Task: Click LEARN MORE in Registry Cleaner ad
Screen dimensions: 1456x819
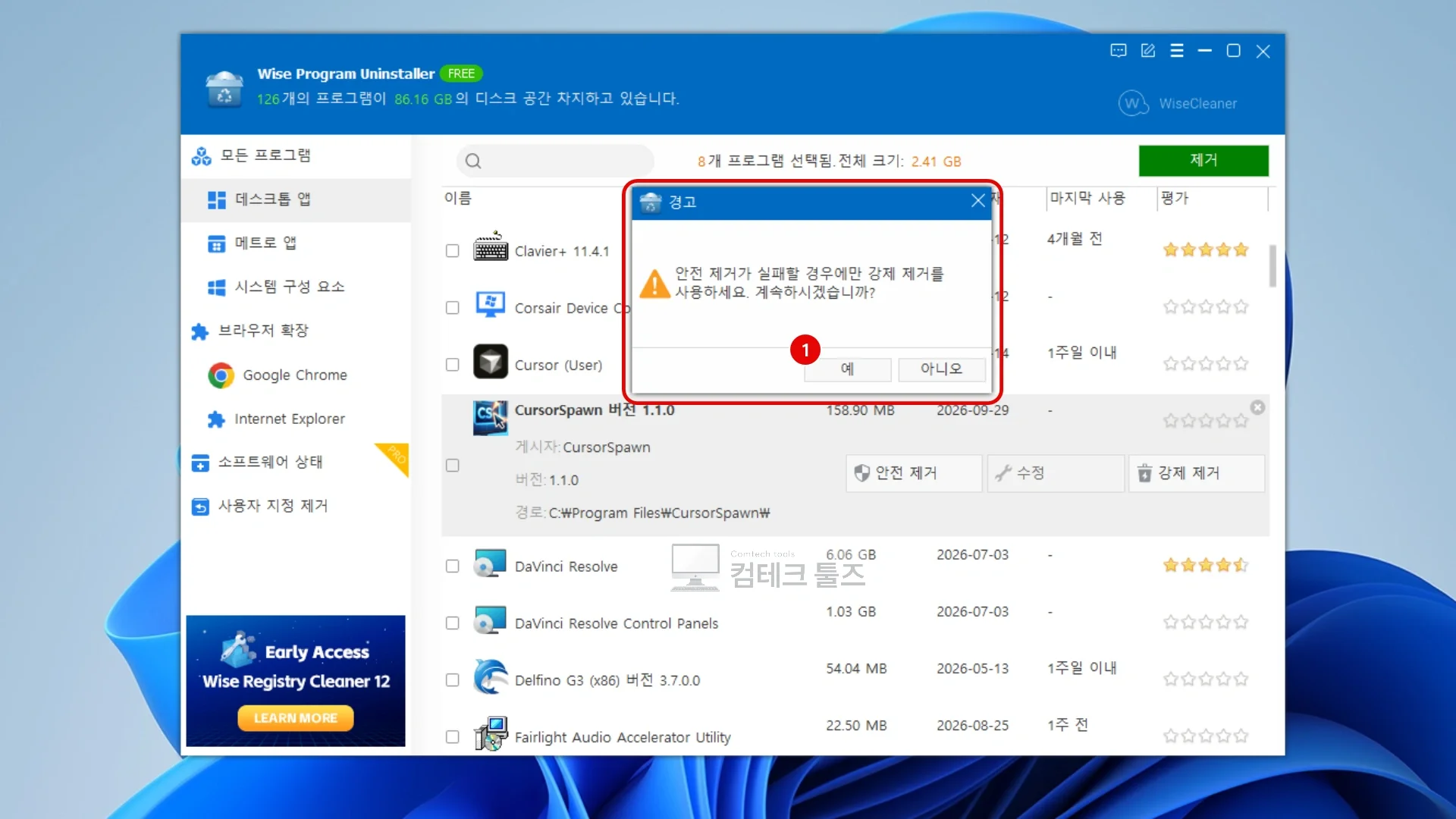Action: click(296, 718)
